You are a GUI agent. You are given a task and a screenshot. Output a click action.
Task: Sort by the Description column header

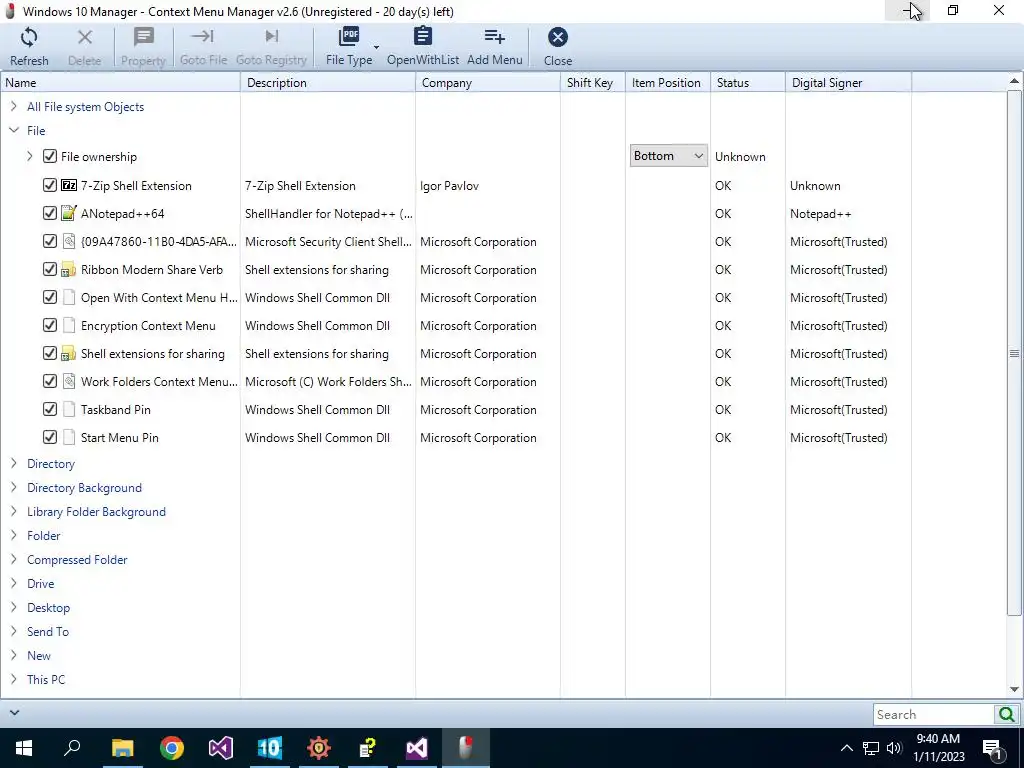[x=328, y=83]
